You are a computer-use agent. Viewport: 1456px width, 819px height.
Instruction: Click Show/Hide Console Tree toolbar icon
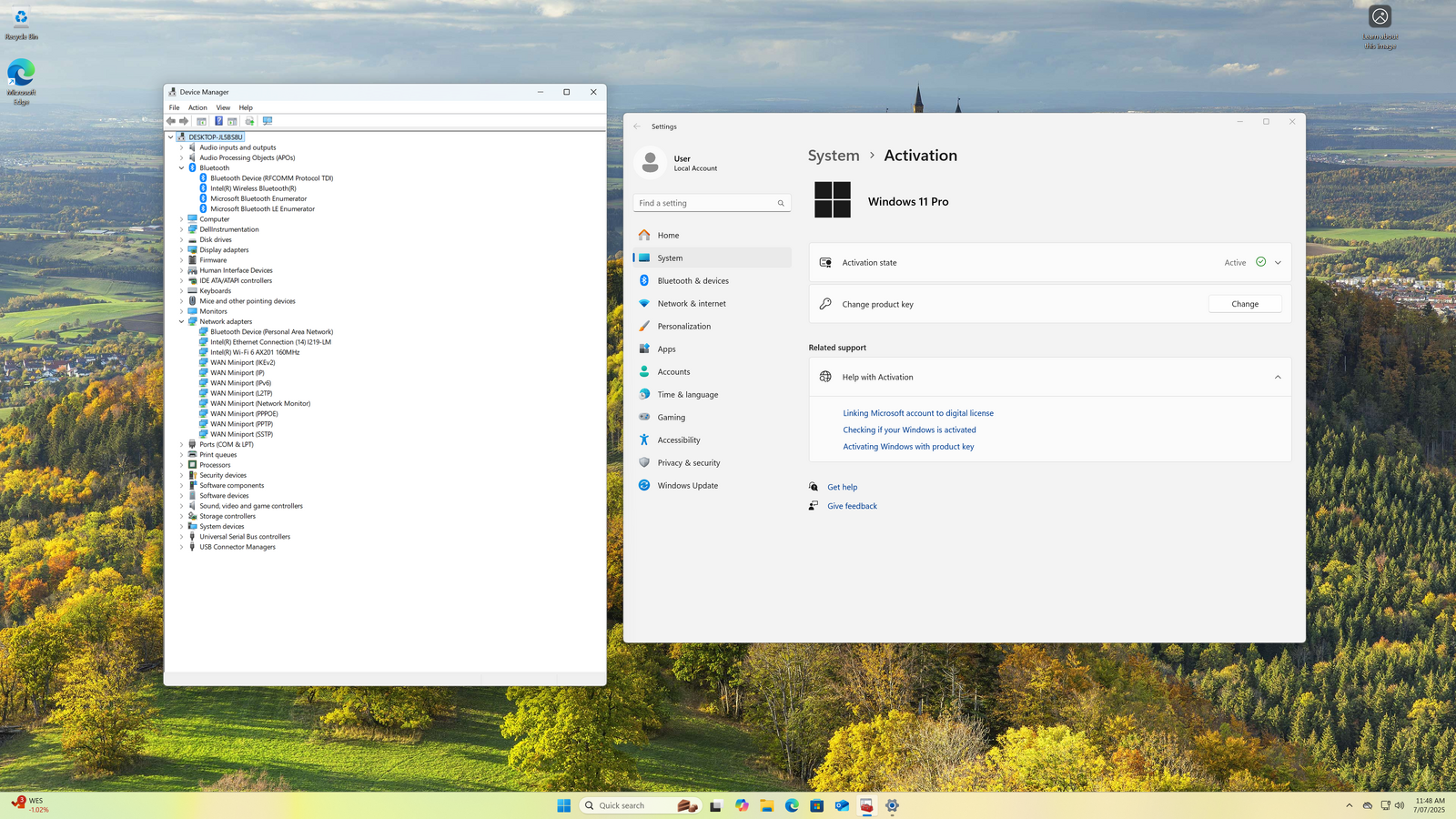202,121
